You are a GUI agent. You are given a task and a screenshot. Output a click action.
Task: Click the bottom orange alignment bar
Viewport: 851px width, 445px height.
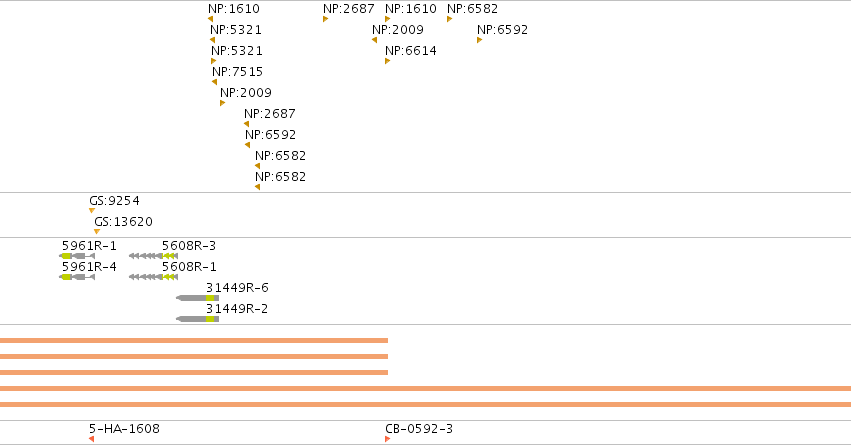click(x=426, y=404)
